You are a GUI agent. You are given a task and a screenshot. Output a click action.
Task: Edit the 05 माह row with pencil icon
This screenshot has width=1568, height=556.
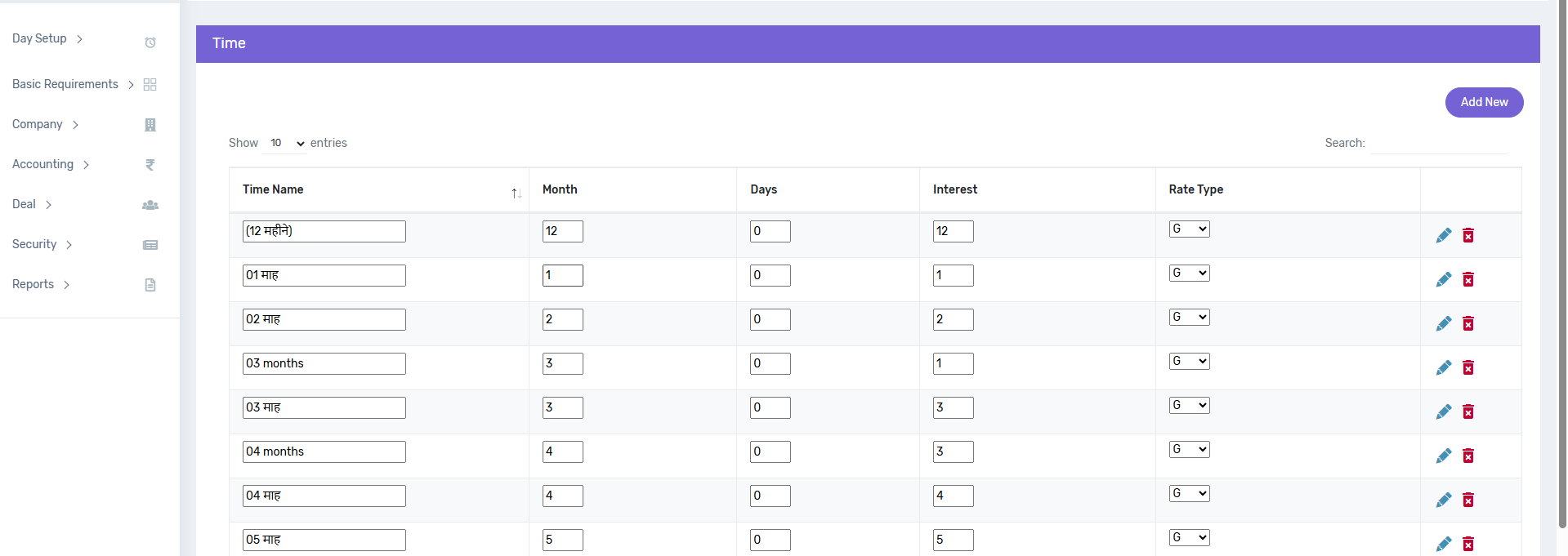tap(1444, 544)
